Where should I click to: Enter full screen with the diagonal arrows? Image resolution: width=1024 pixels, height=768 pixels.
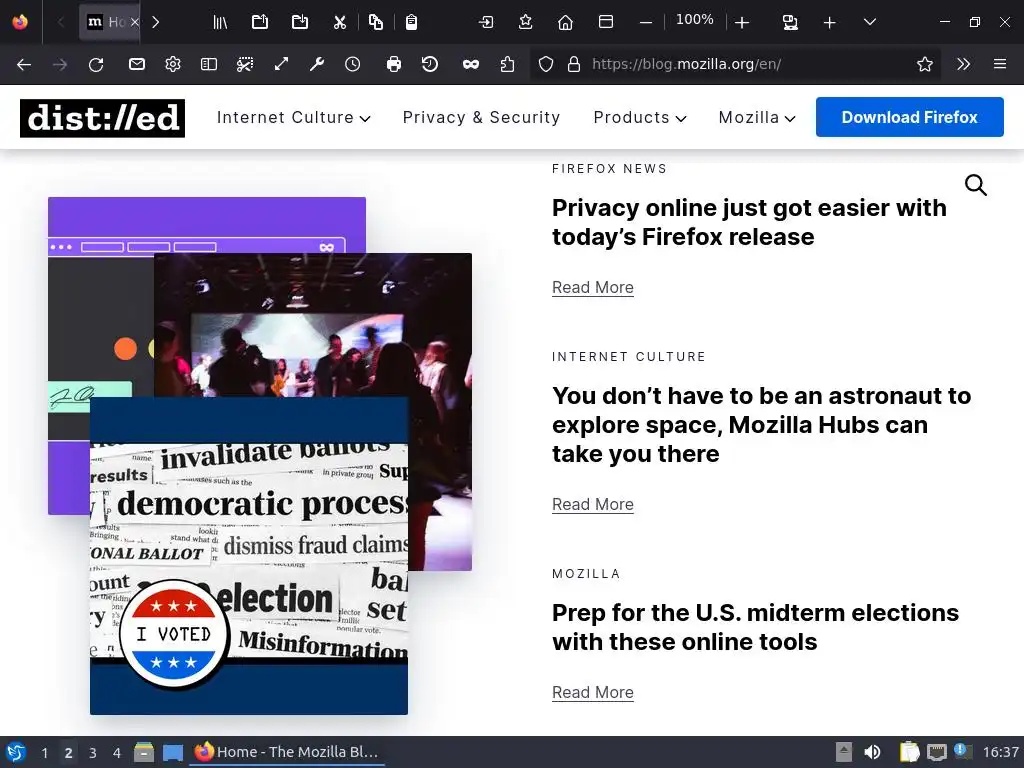point(281,64)
